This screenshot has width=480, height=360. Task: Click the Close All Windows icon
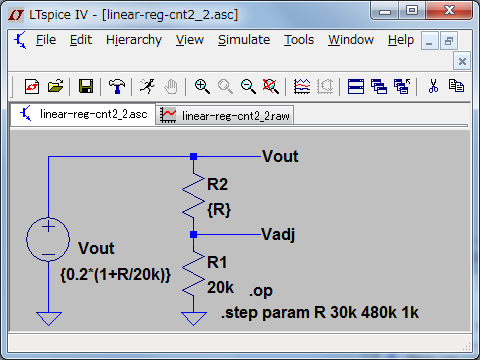402,87
